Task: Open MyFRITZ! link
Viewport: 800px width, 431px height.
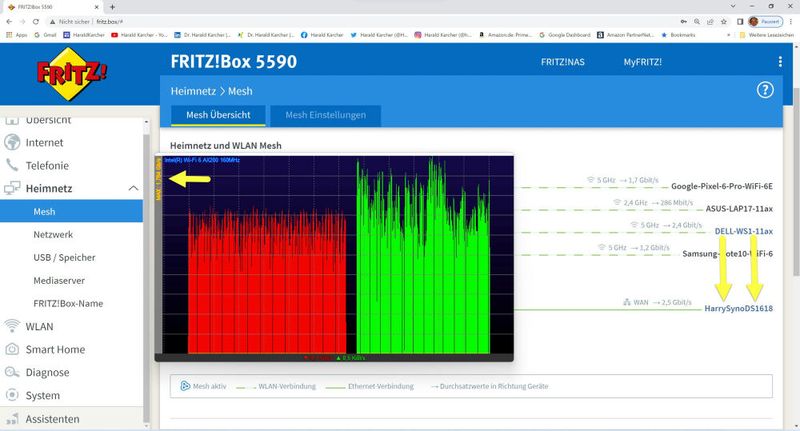Action: point(642,62)
